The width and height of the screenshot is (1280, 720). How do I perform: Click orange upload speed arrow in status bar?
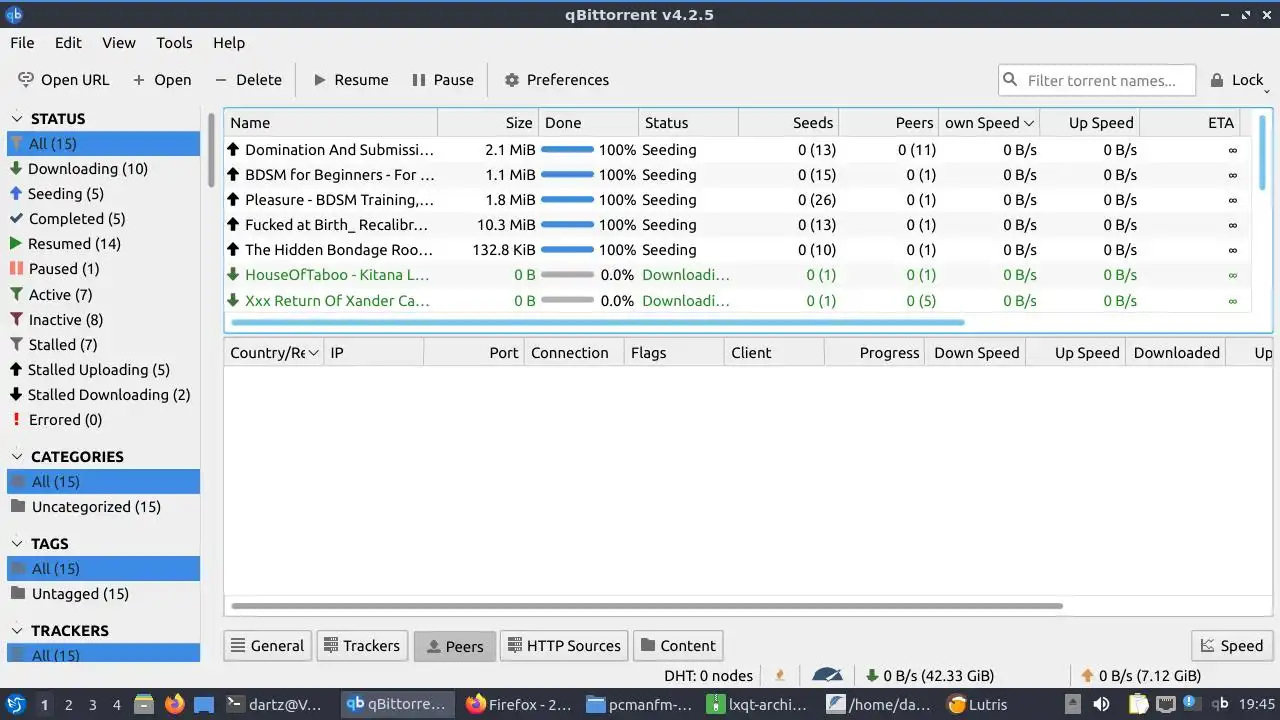coord(1087,676)
